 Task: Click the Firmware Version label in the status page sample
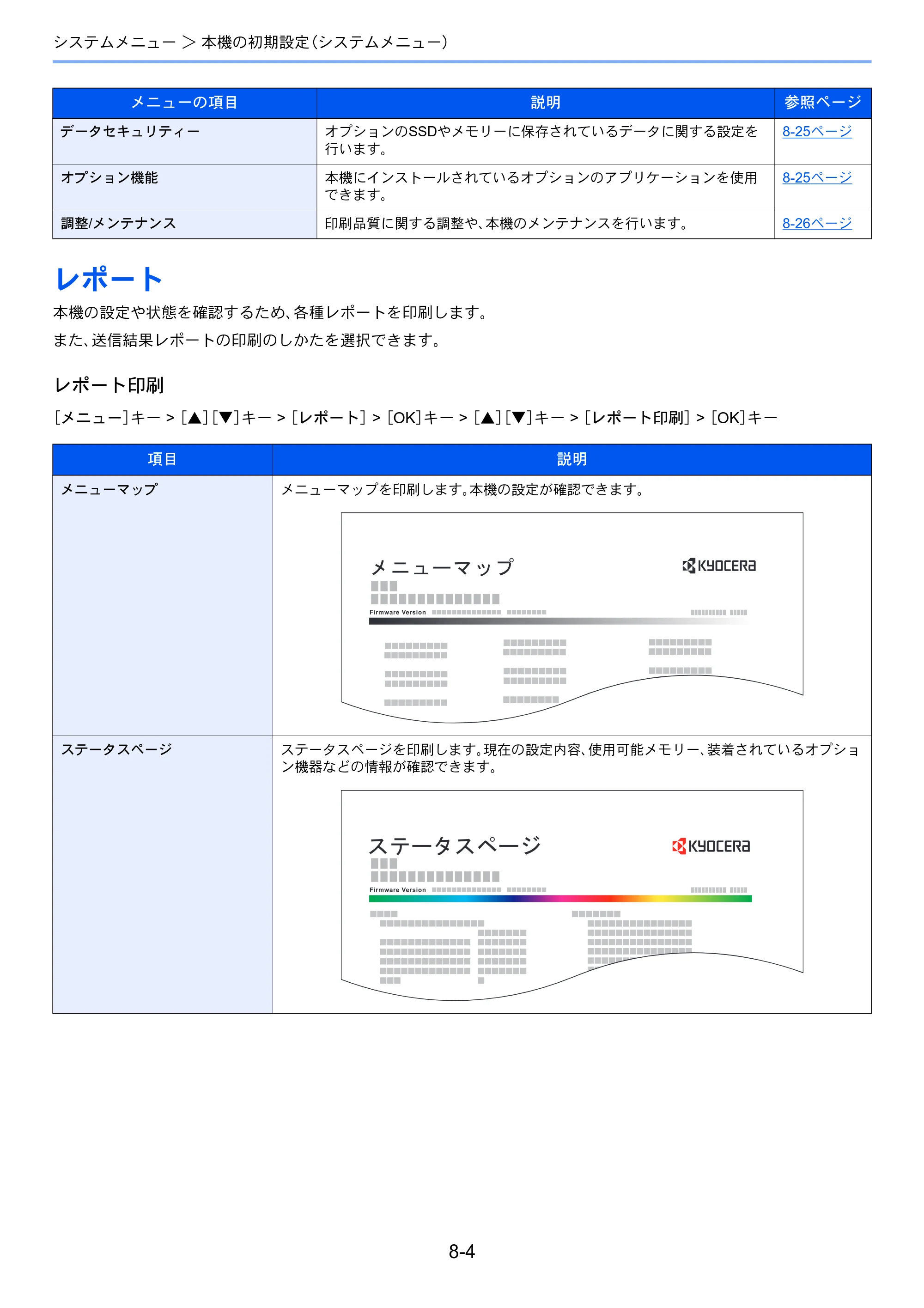click(x=398, y=890)
